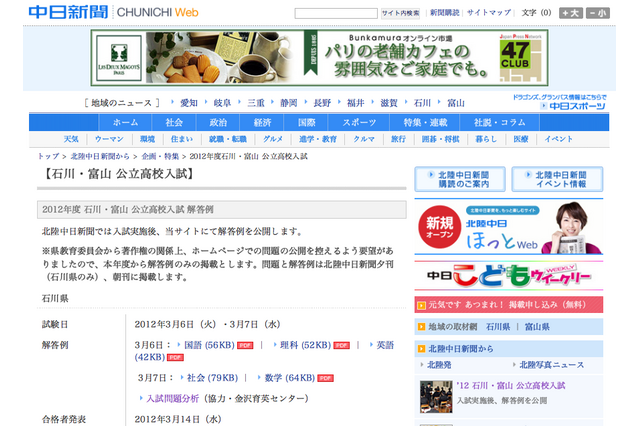Download the 英語 (42KB) answer PDF

(x=385, y=345)
